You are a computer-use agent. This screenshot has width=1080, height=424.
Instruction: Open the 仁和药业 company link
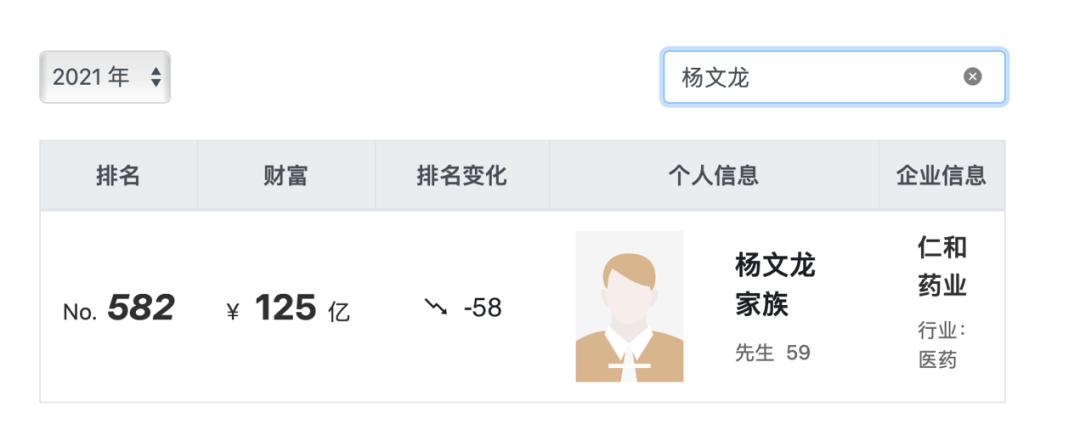coord(942,267)
